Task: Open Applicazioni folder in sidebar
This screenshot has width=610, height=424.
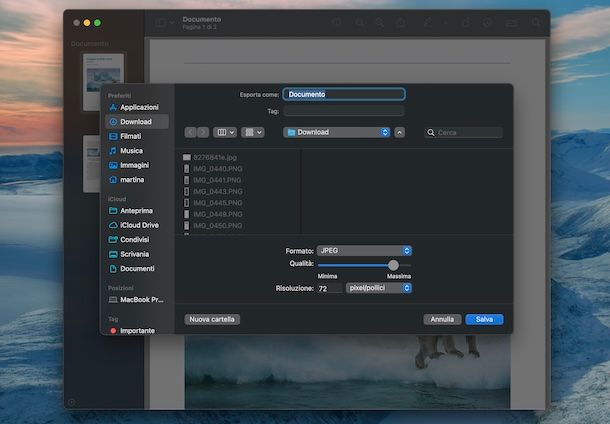Action: (x=139, y=107)
